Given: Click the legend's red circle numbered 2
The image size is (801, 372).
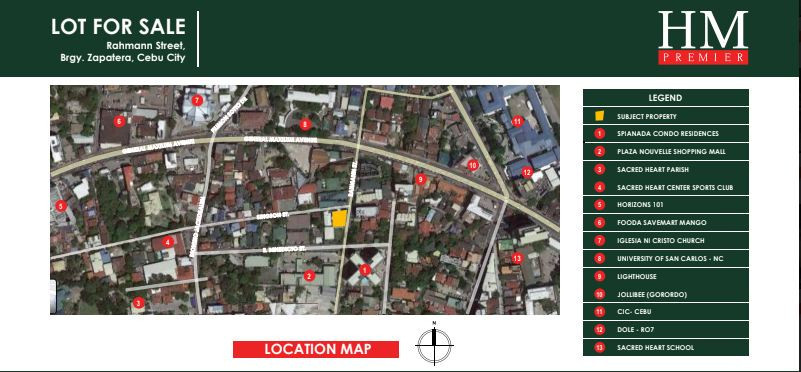Looking at the screenshot, I should (599, 152).
